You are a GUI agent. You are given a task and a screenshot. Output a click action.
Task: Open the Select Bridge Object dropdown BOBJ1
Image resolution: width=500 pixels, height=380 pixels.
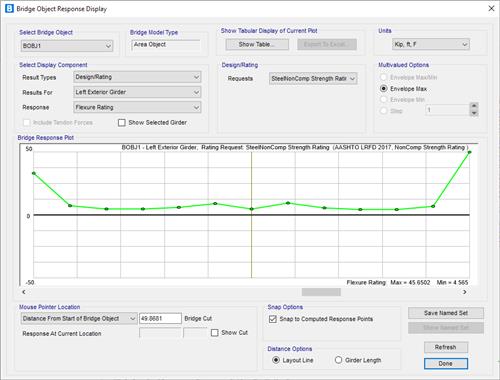67,46
